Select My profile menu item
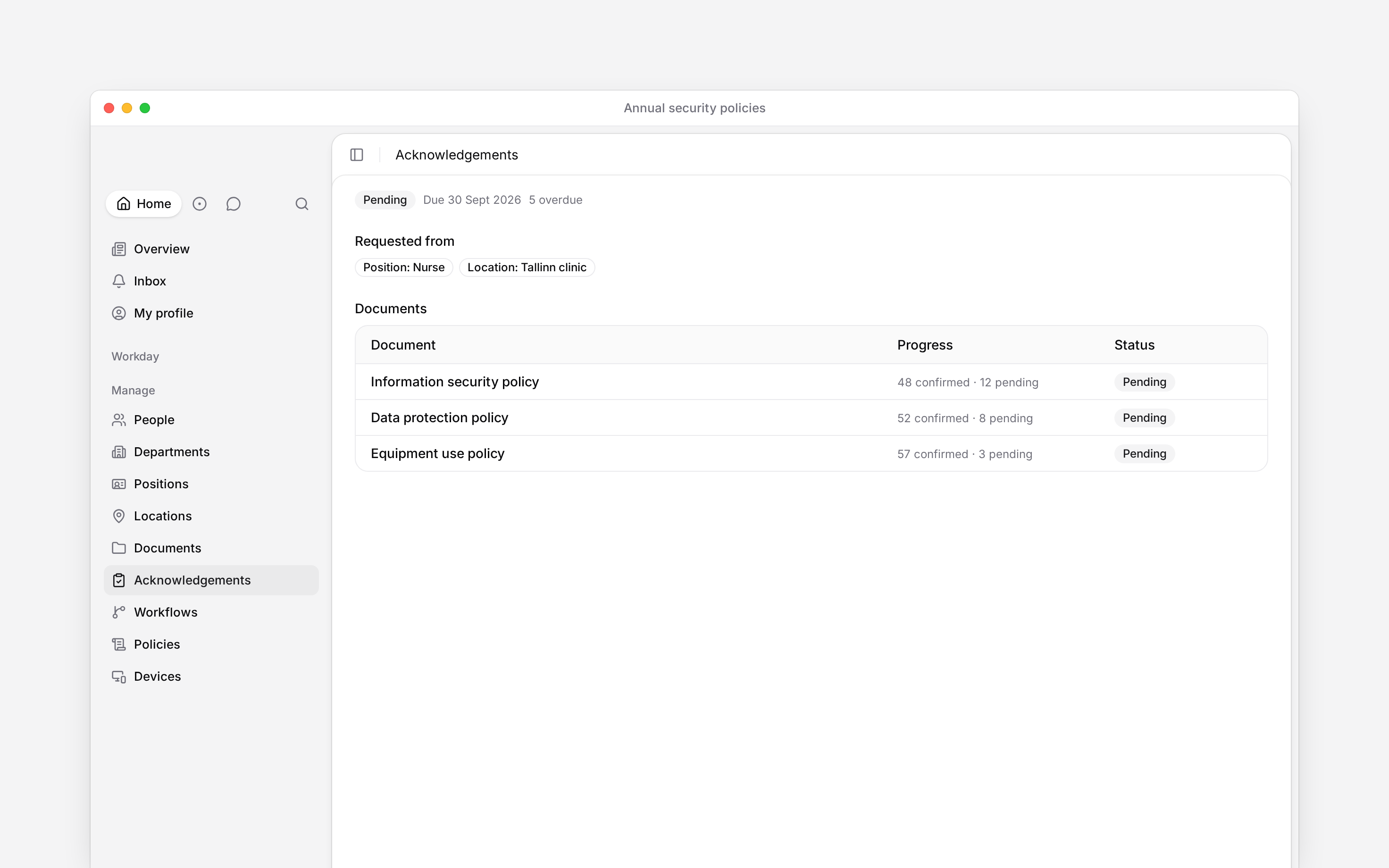The image size is (1389, 868). (211, 313)
